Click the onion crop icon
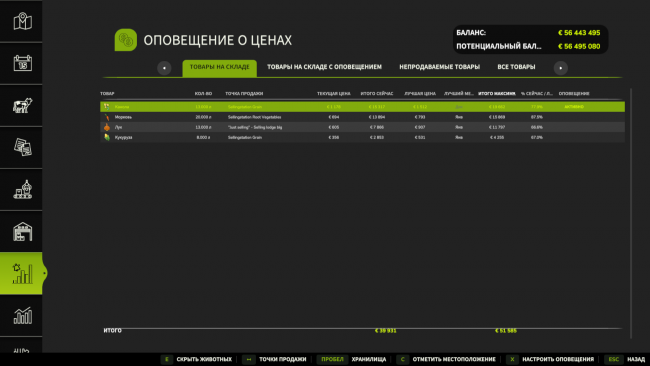 [107, 127]
